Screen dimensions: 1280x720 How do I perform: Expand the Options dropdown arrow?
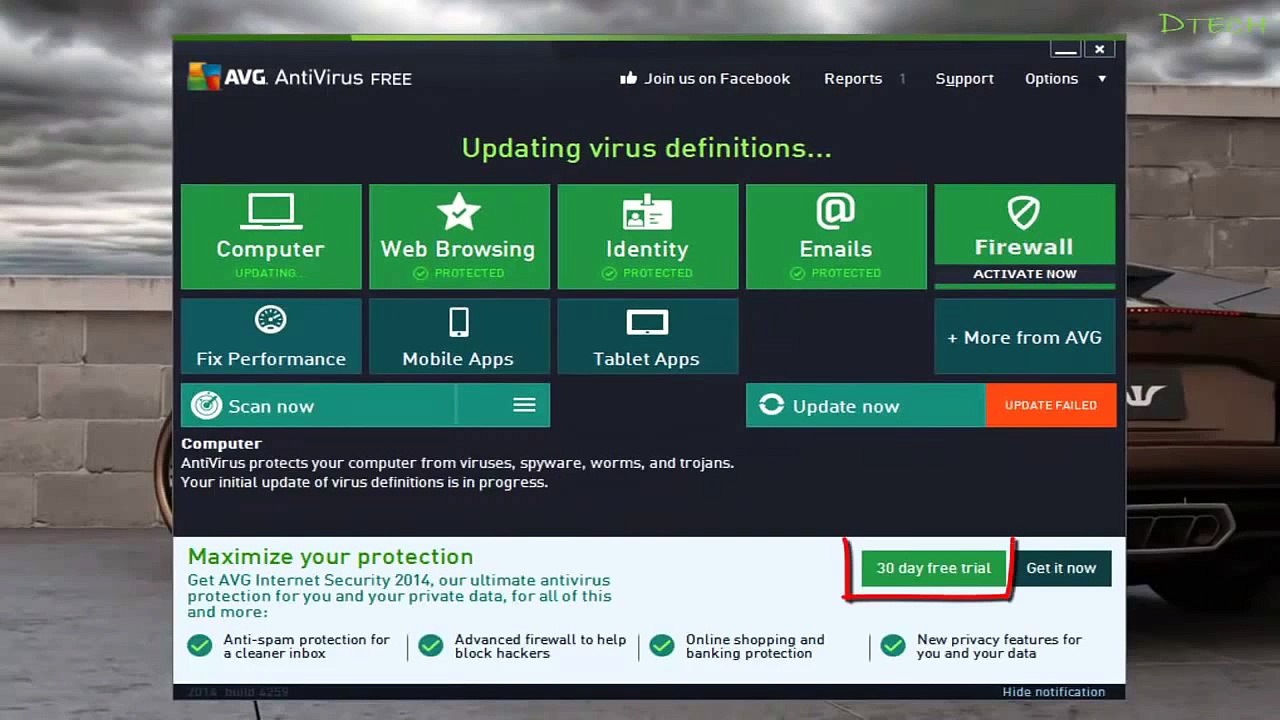(x=1102, y=78)
